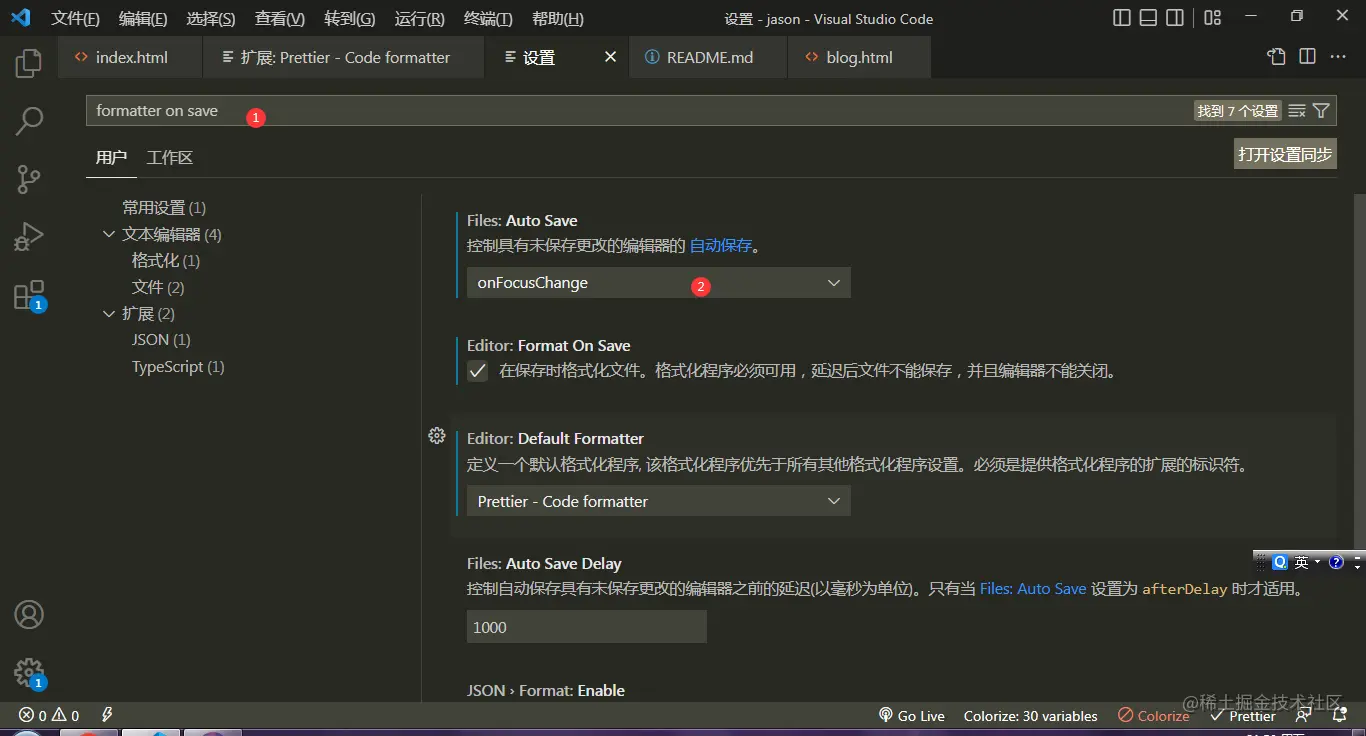
Task: Select TypeScript in settings tree
Action: [178, 367]
